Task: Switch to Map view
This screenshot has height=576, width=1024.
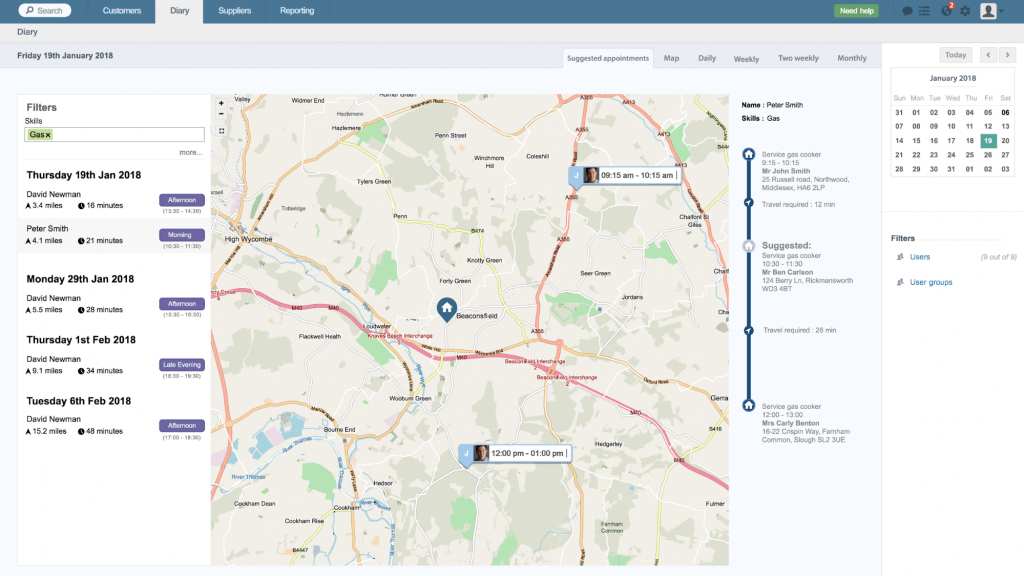Action: pyautogui.click(x=671, y=58)
